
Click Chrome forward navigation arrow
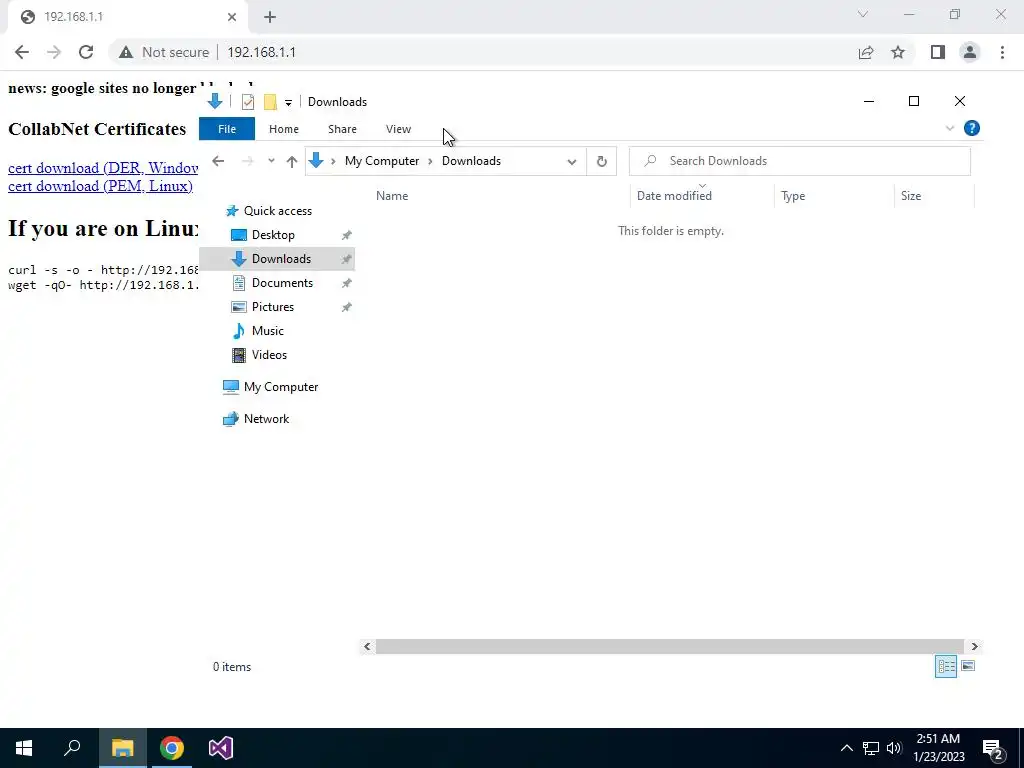click(54, 52)
